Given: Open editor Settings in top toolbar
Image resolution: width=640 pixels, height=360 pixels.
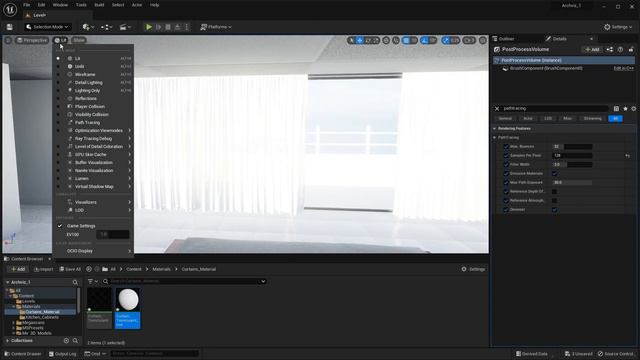Looking at the screenshot, I should pos(618,27).
